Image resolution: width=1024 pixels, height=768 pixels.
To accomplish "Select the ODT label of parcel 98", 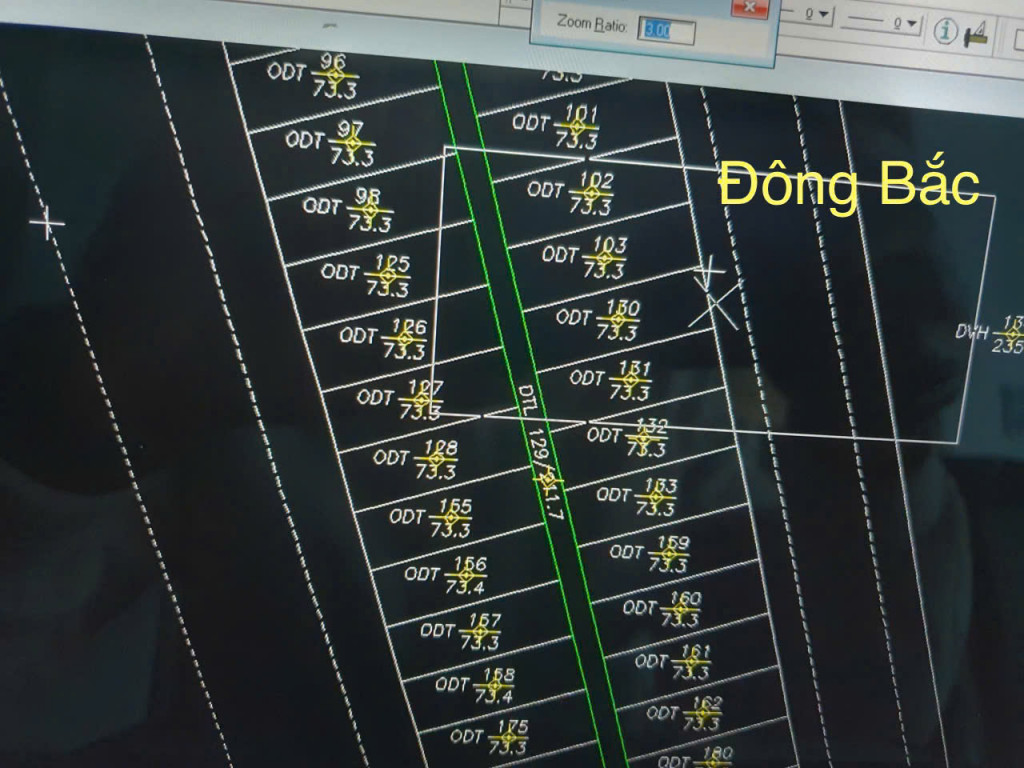I will point(322,205).
